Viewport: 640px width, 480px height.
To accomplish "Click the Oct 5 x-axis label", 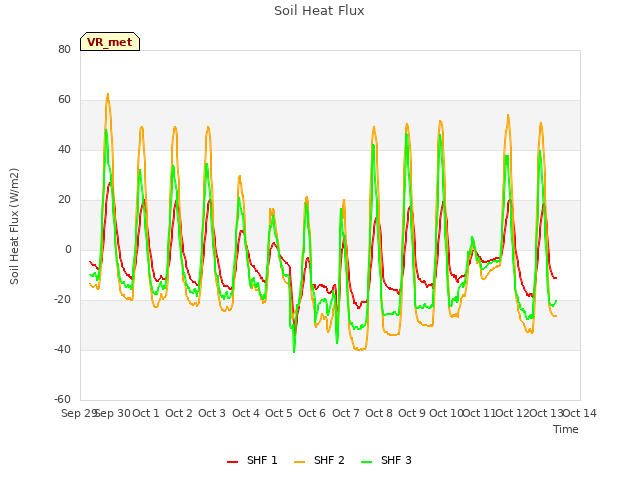I will click(279, 413).
